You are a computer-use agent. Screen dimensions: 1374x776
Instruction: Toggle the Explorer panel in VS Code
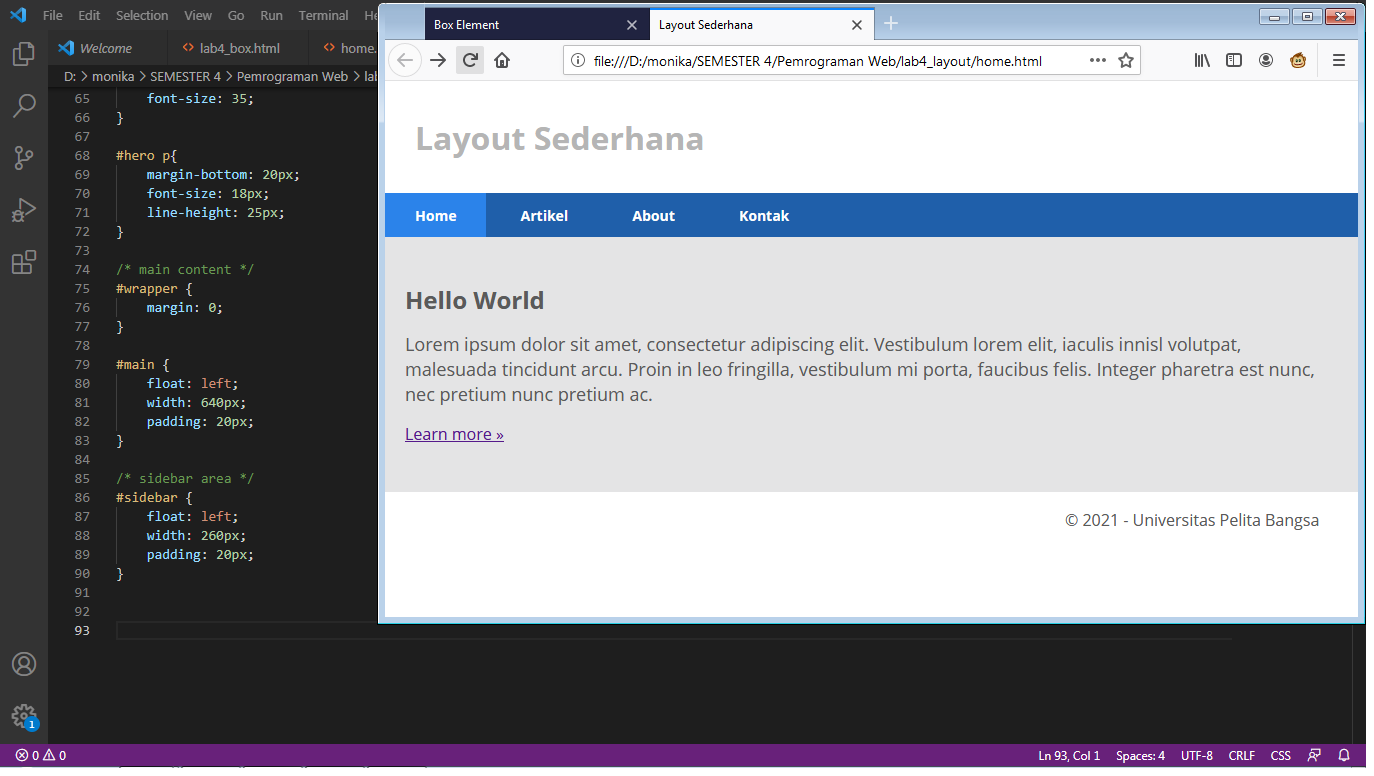pyautogui.click(x=24, y=54)
